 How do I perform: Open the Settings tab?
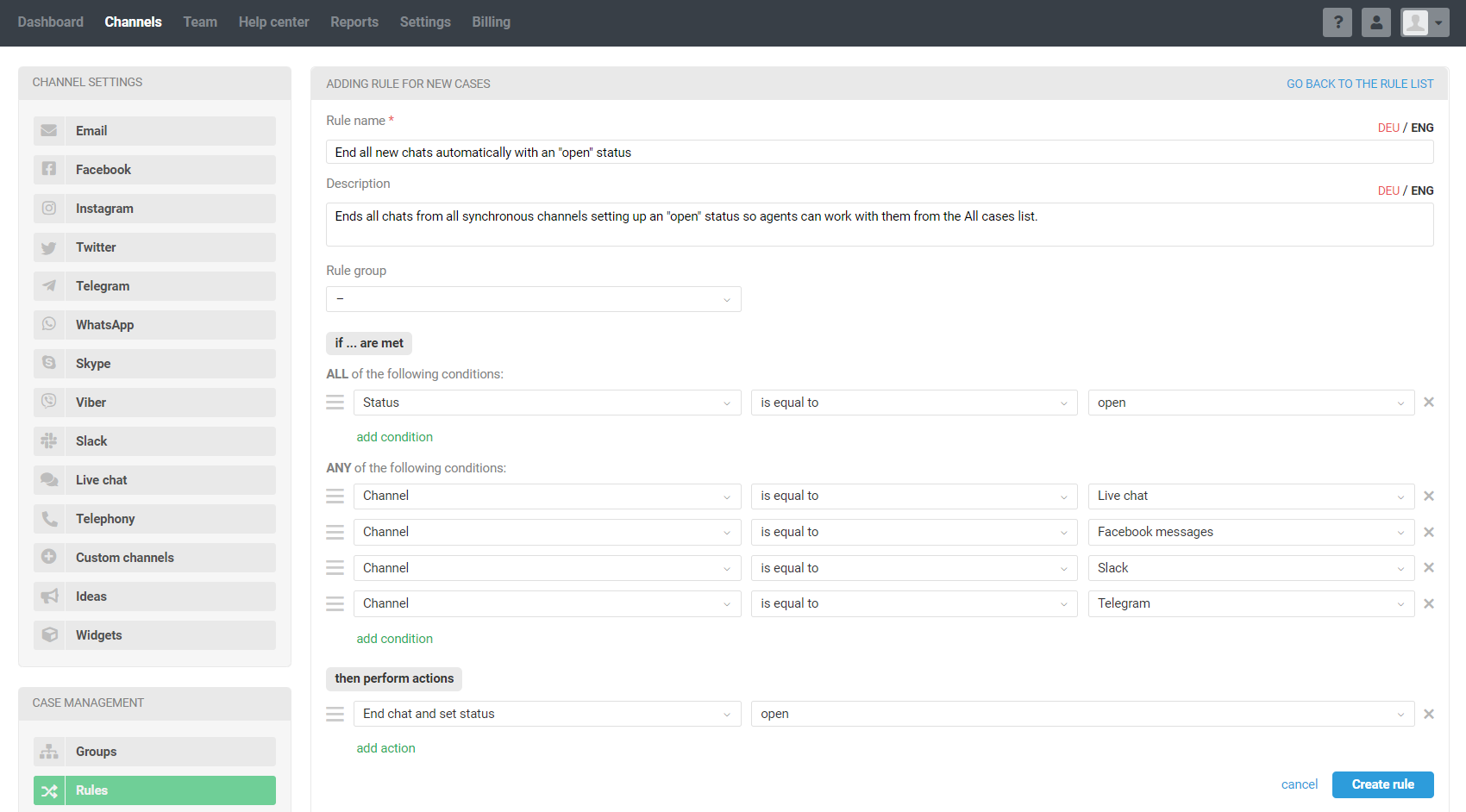pyautogui.click(x=425, y=22)
